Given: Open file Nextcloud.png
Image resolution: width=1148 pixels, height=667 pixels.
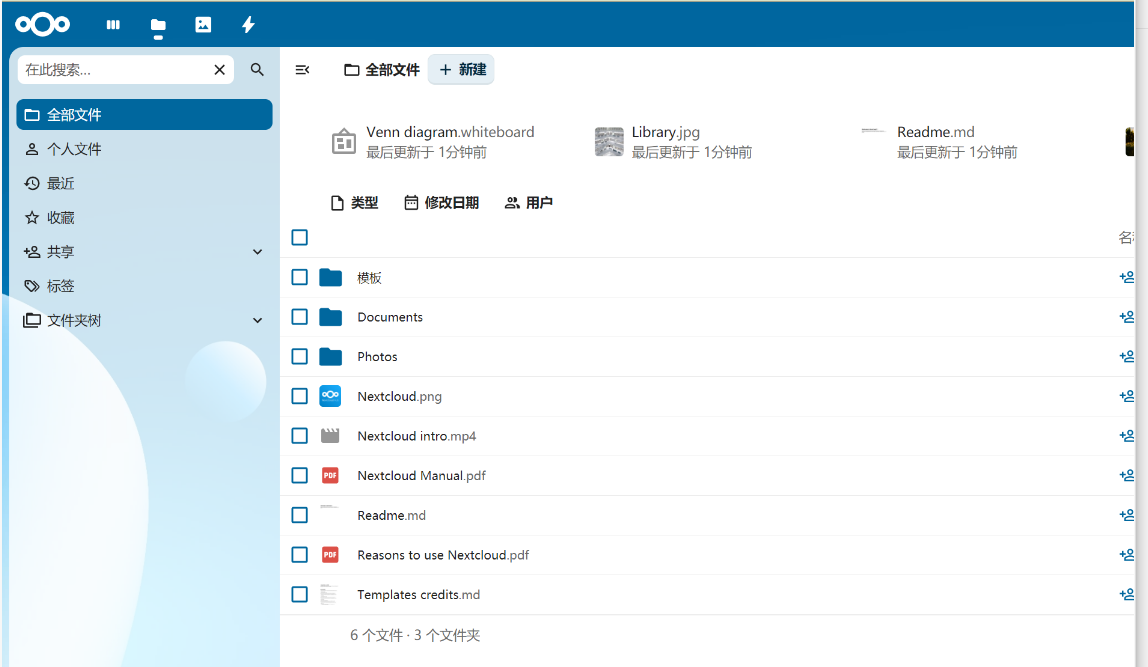Looking at the screenshot, I should coord(399,396).
